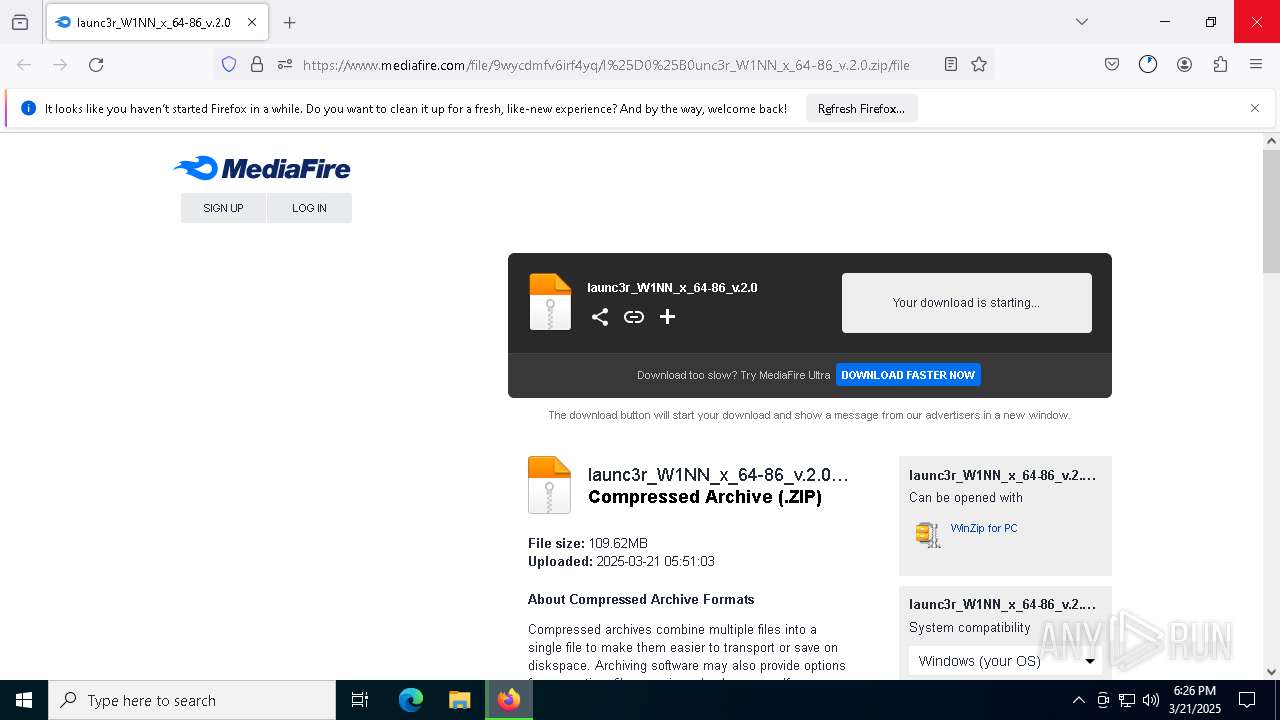Image resolution: width=1280 pixels, height=720 pixels.
Task: Click the tracking protection shield icon
Action: click(x=229, y=65)
